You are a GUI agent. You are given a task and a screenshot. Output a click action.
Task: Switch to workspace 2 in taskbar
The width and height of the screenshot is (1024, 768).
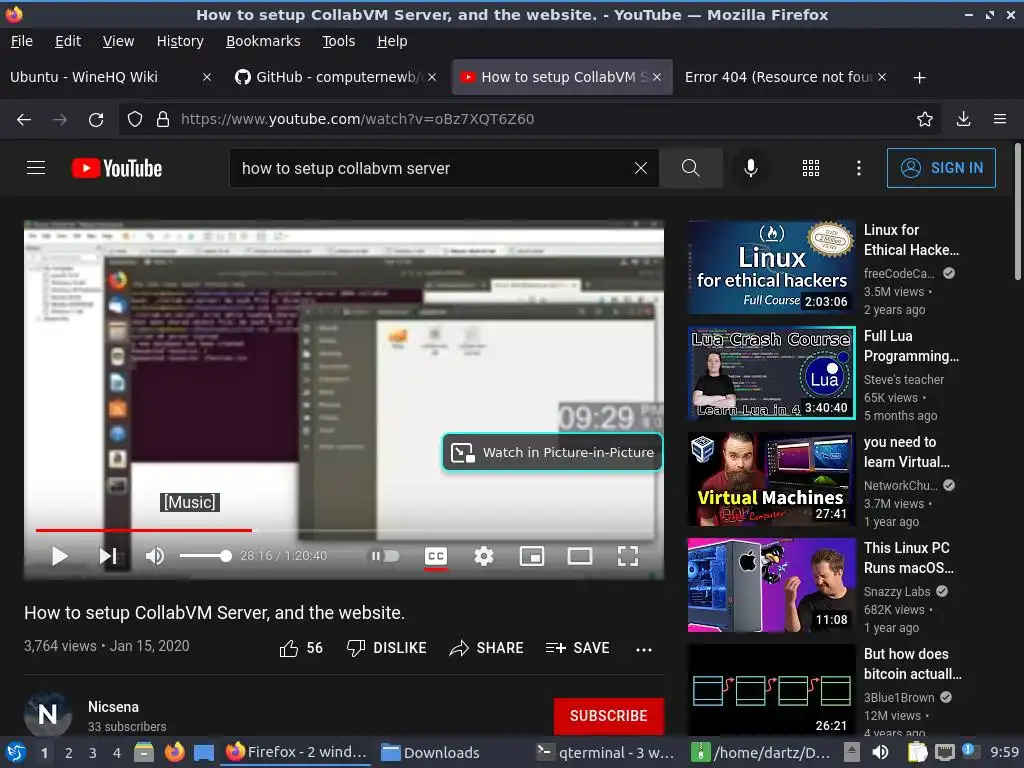pos(68,753)
